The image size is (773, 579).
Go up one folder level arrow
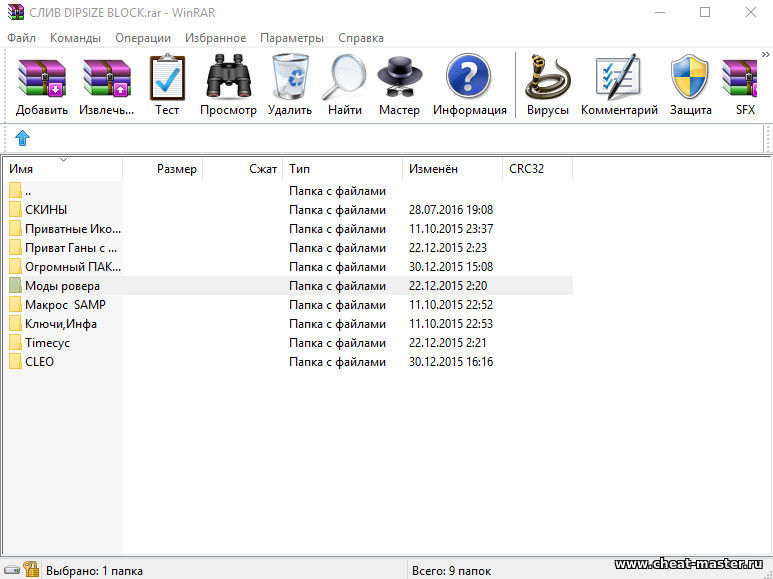[22, 138]
